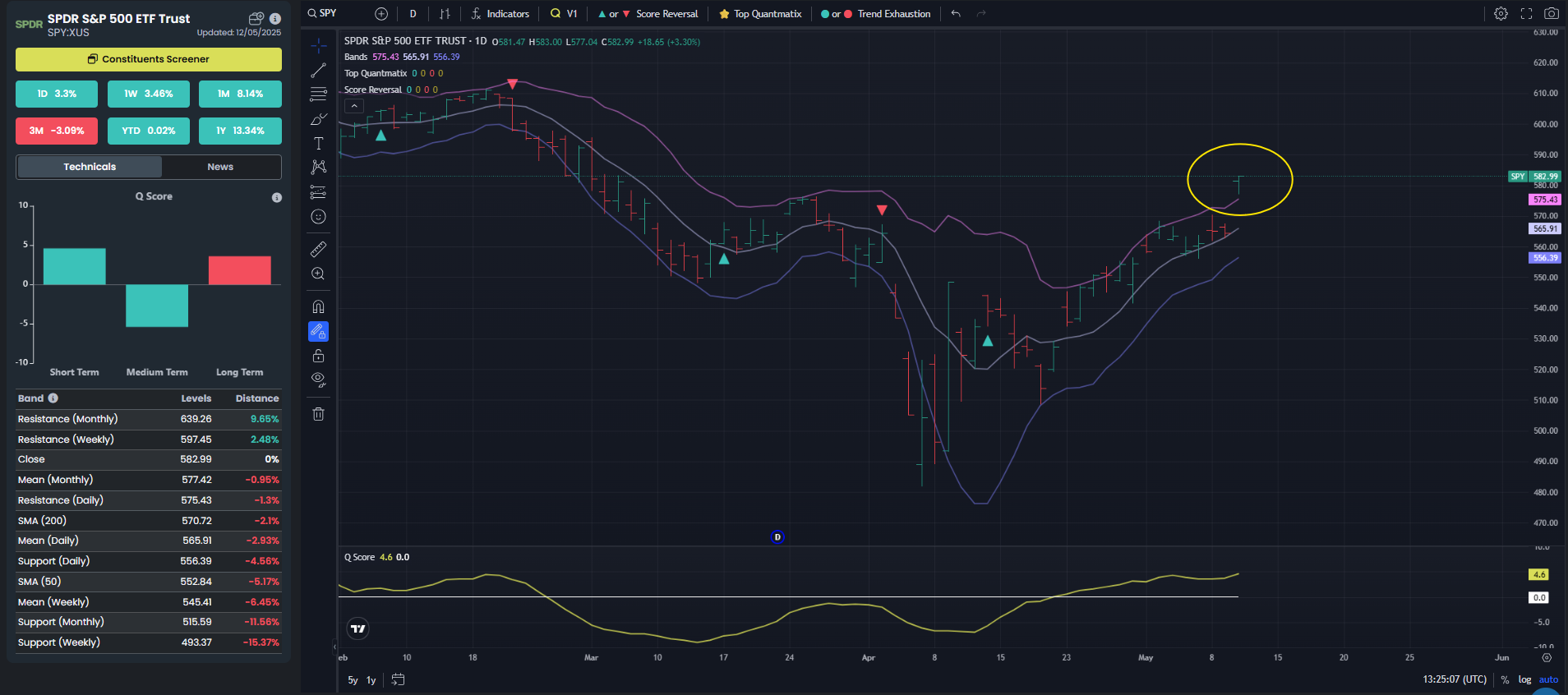
Task: Open the emoji icons tool
Action: pyautogui.click(x=318, y=217)
